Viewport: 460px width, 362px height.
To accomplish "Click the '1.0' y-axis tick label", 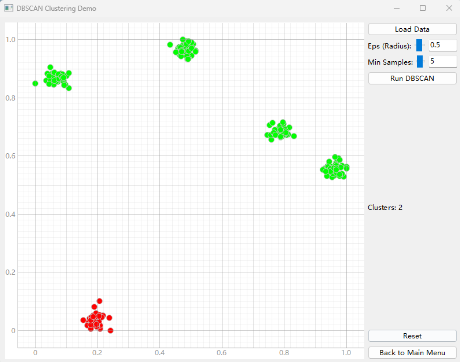I will [x=11, y=40].
